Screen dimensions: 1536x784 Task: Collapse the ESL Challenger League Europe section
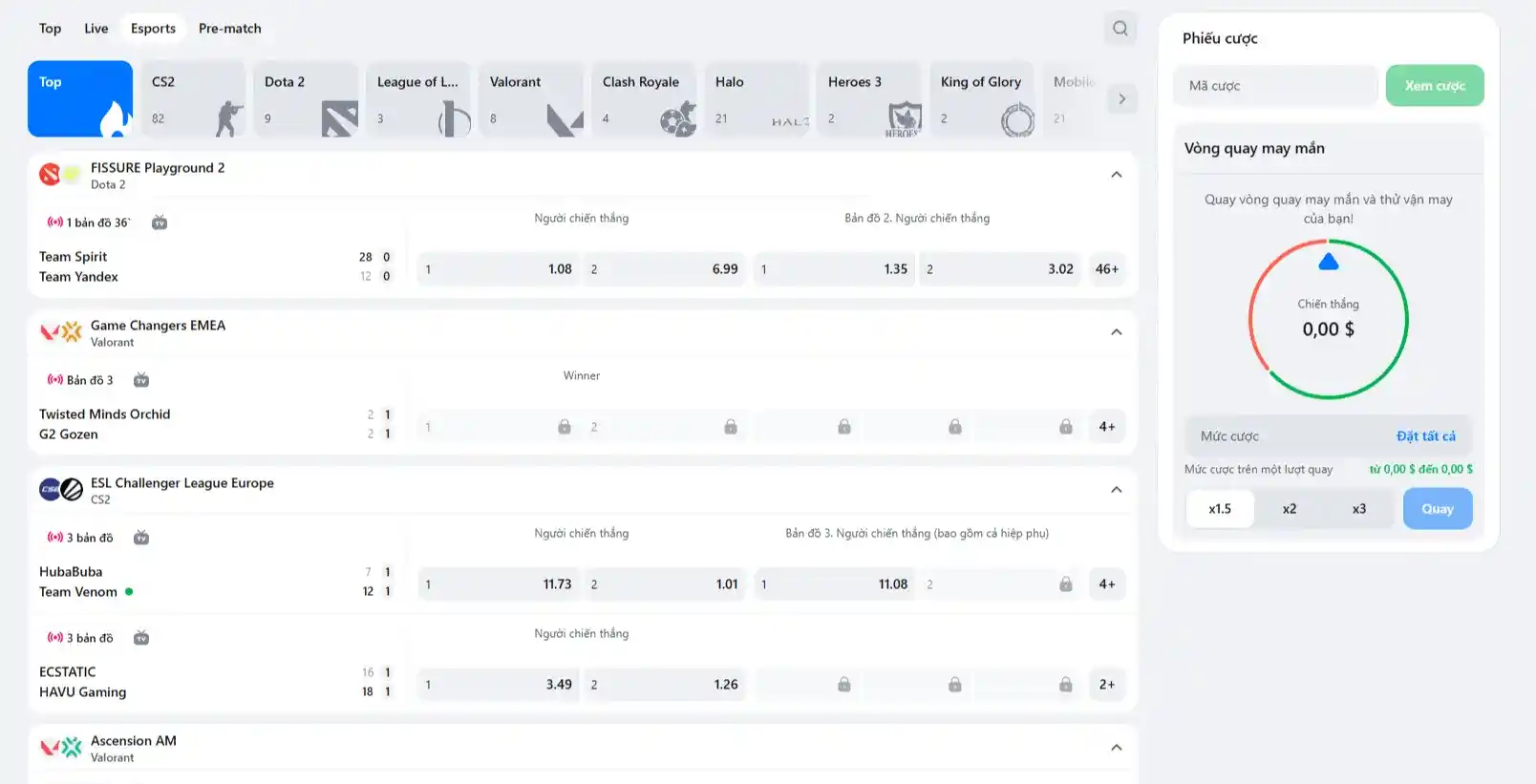pyautogui.click(x=1117, y=490)
